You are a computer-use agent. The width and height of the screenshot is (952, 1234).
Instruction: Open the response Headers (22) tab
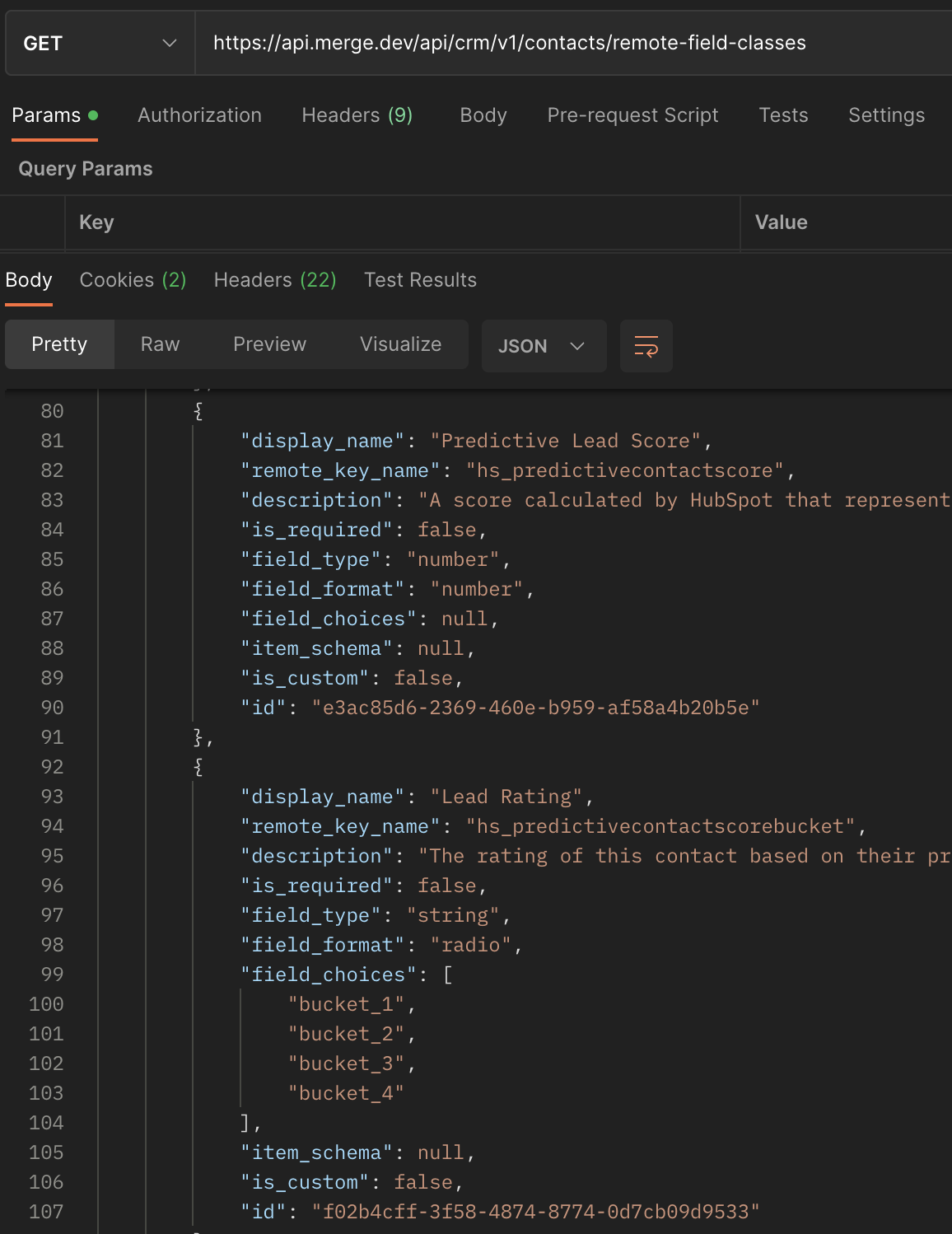pos(275,280)
